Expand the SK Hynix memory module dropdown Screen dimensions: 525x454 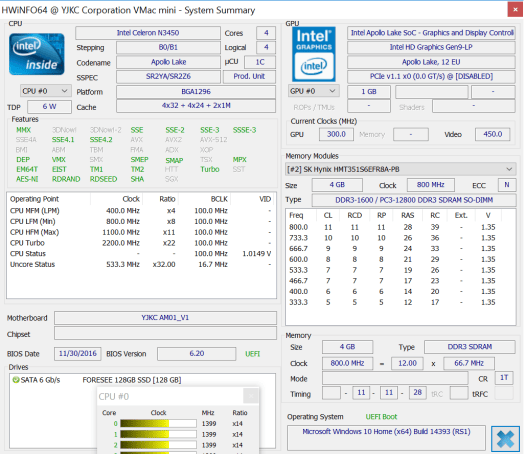pyautogui.click(x=400, y=169)
